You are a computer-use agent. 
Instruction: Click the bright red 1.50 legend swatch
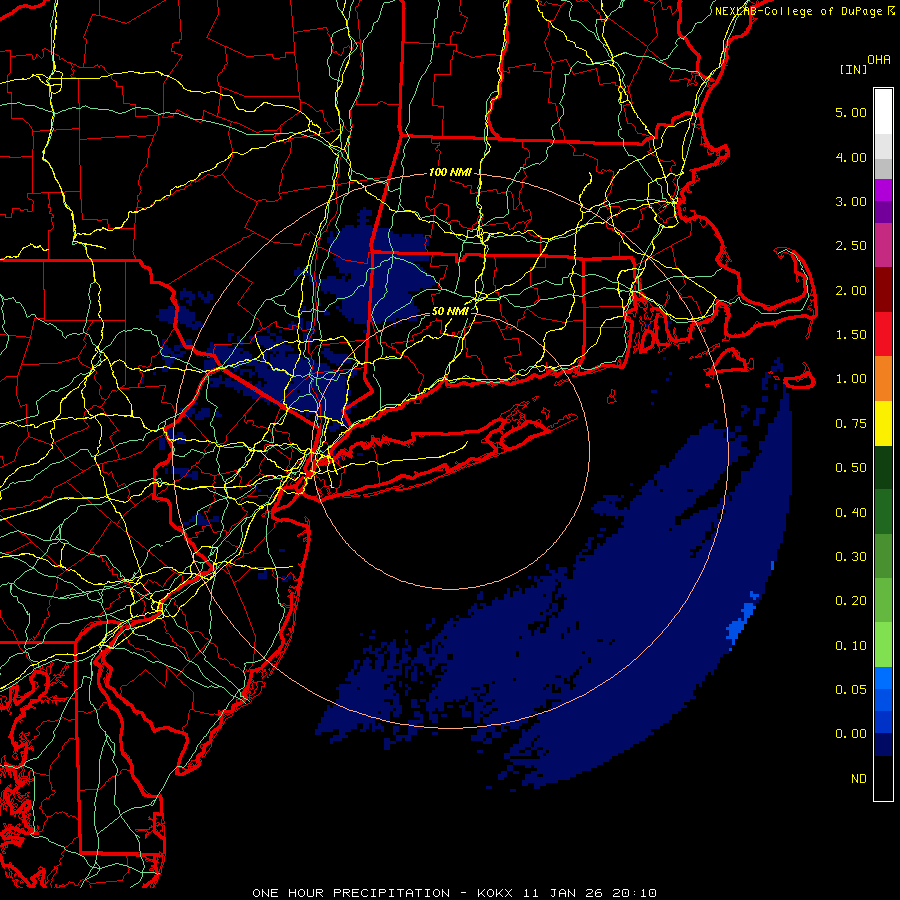[883, 334]
